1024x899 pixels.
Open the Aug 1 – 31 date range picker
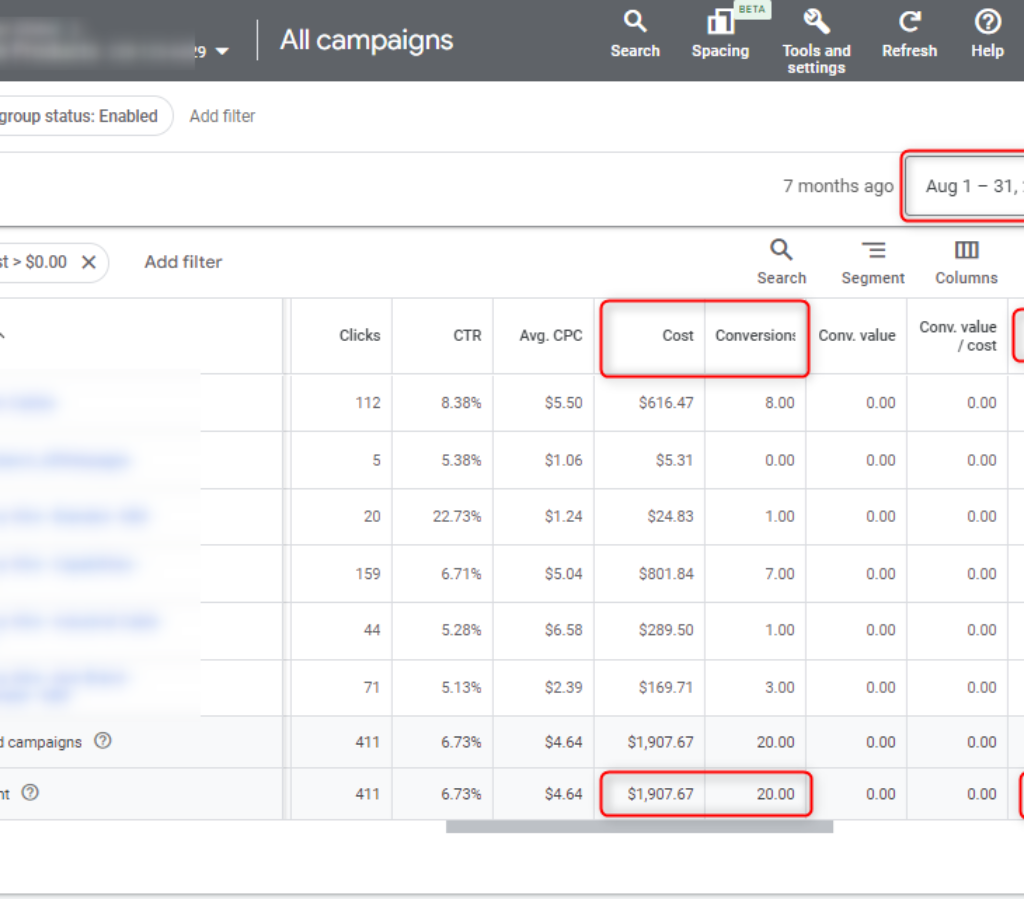point(970,186)
